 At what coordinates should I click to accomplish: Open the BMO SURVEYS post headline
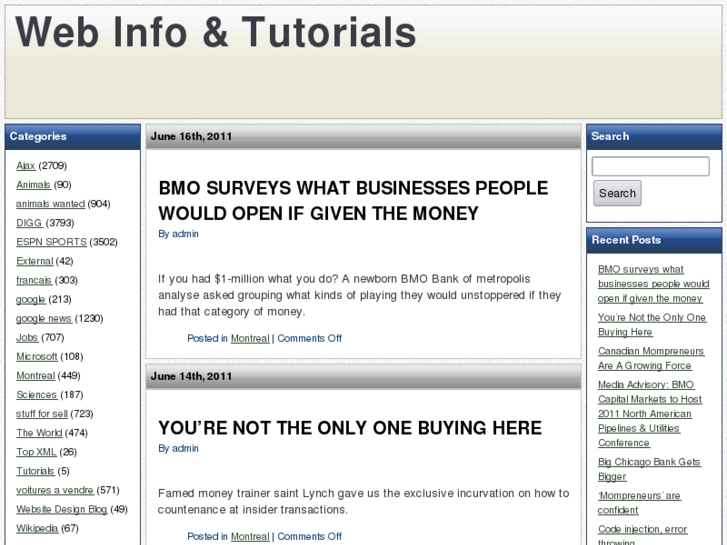[353, 201]
